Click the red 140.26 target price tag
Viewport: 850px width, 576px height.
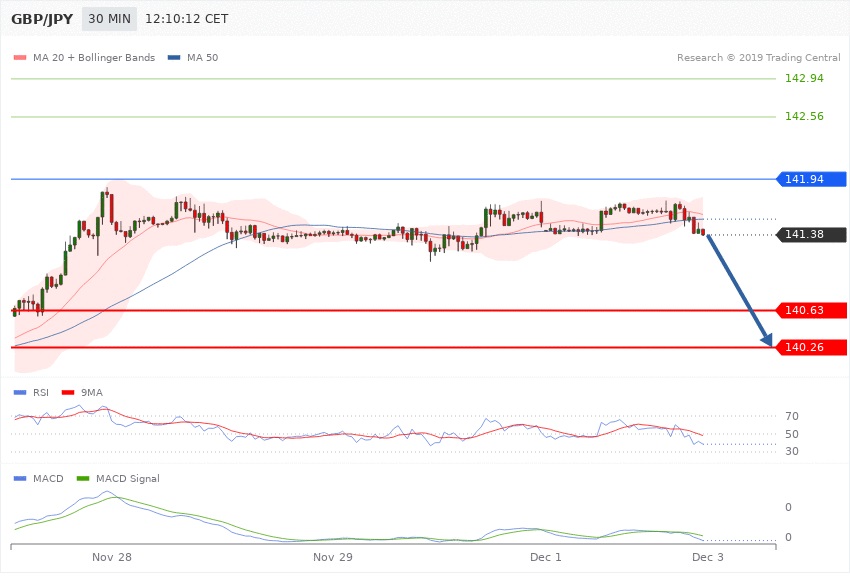[x=810, y=348]
